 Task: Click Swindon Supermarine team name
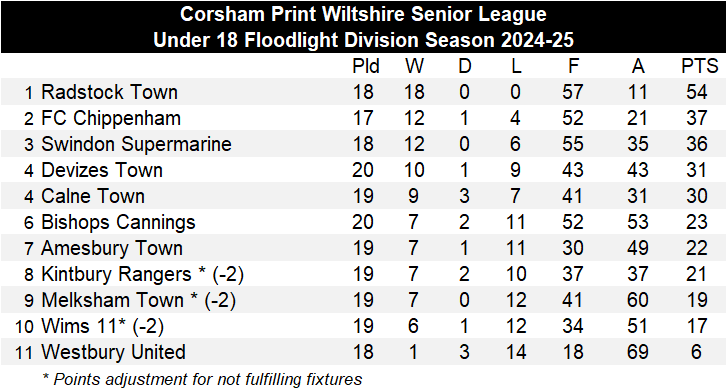[x=136, y=144]
